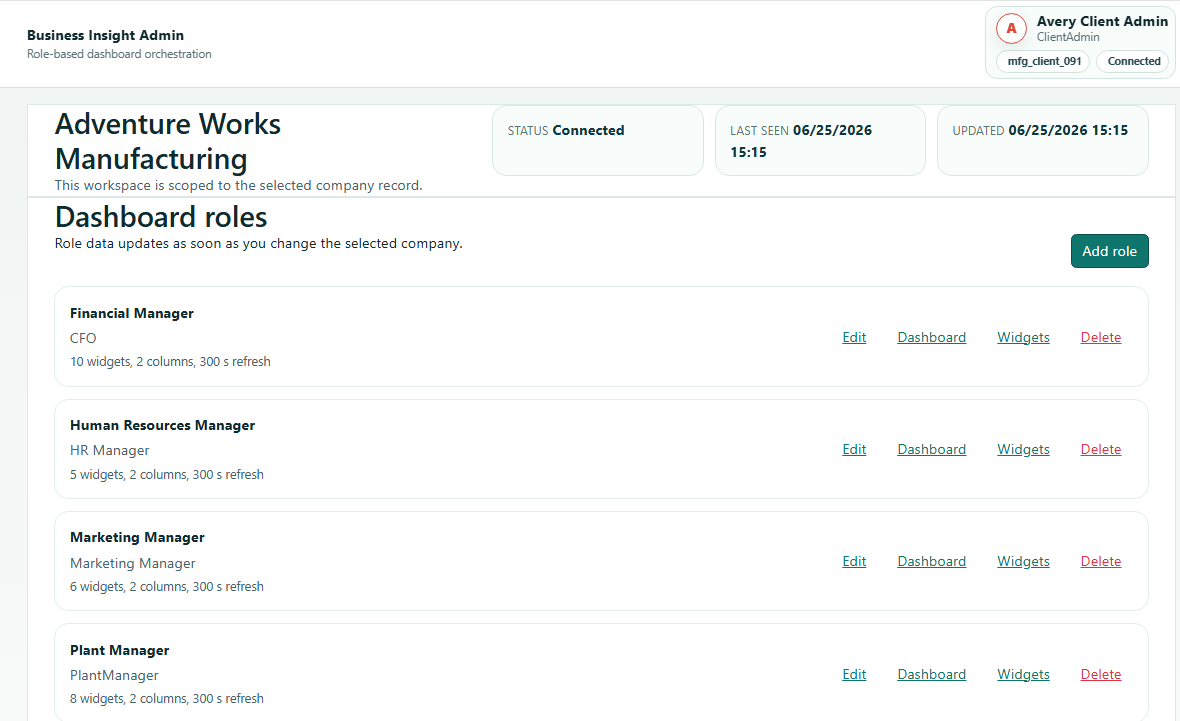Delete the Human Resources Manager role

point(1100,449)
